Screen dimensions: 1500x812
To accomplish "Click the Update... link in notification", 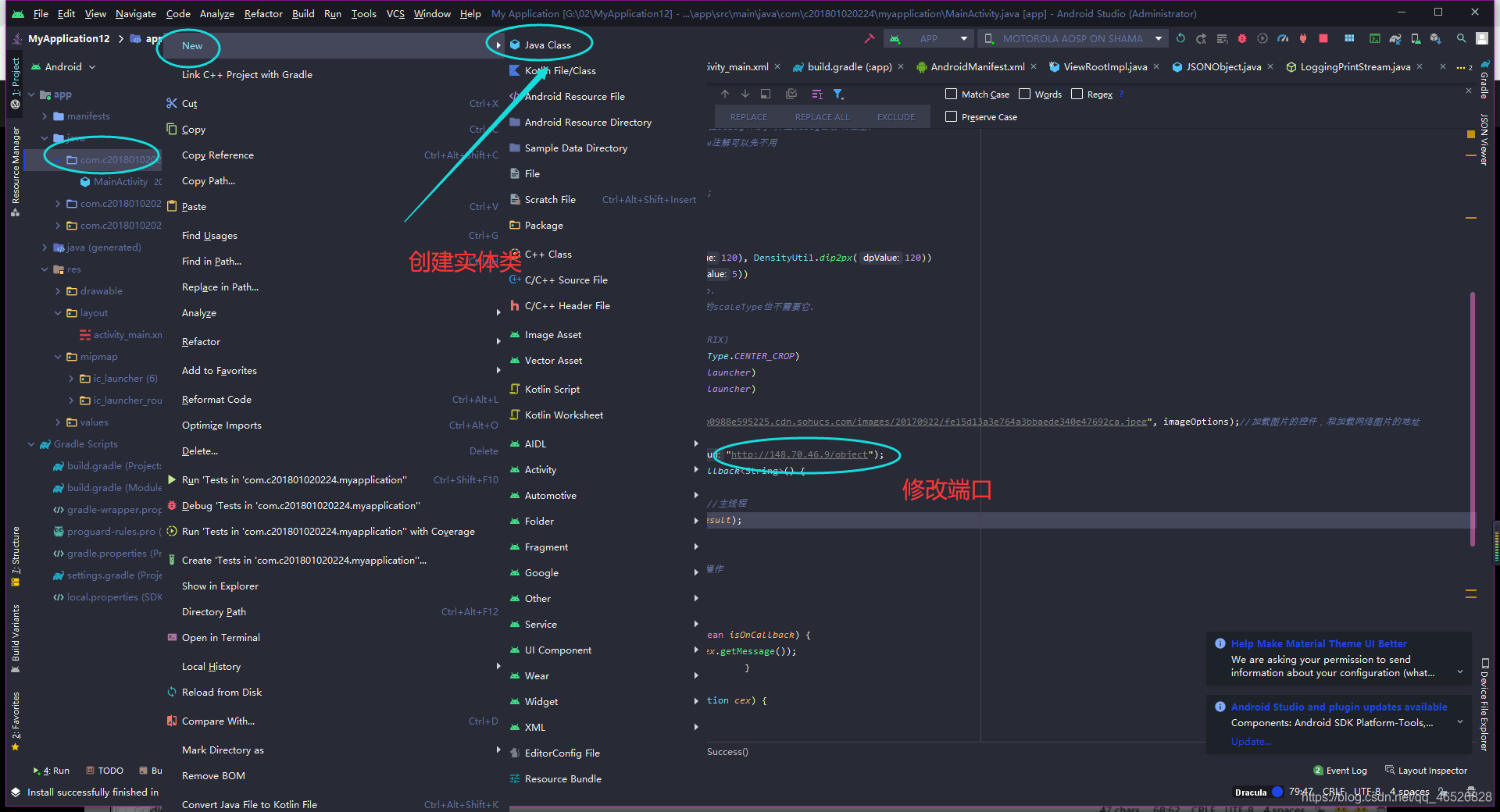I will pos(1251,742).
